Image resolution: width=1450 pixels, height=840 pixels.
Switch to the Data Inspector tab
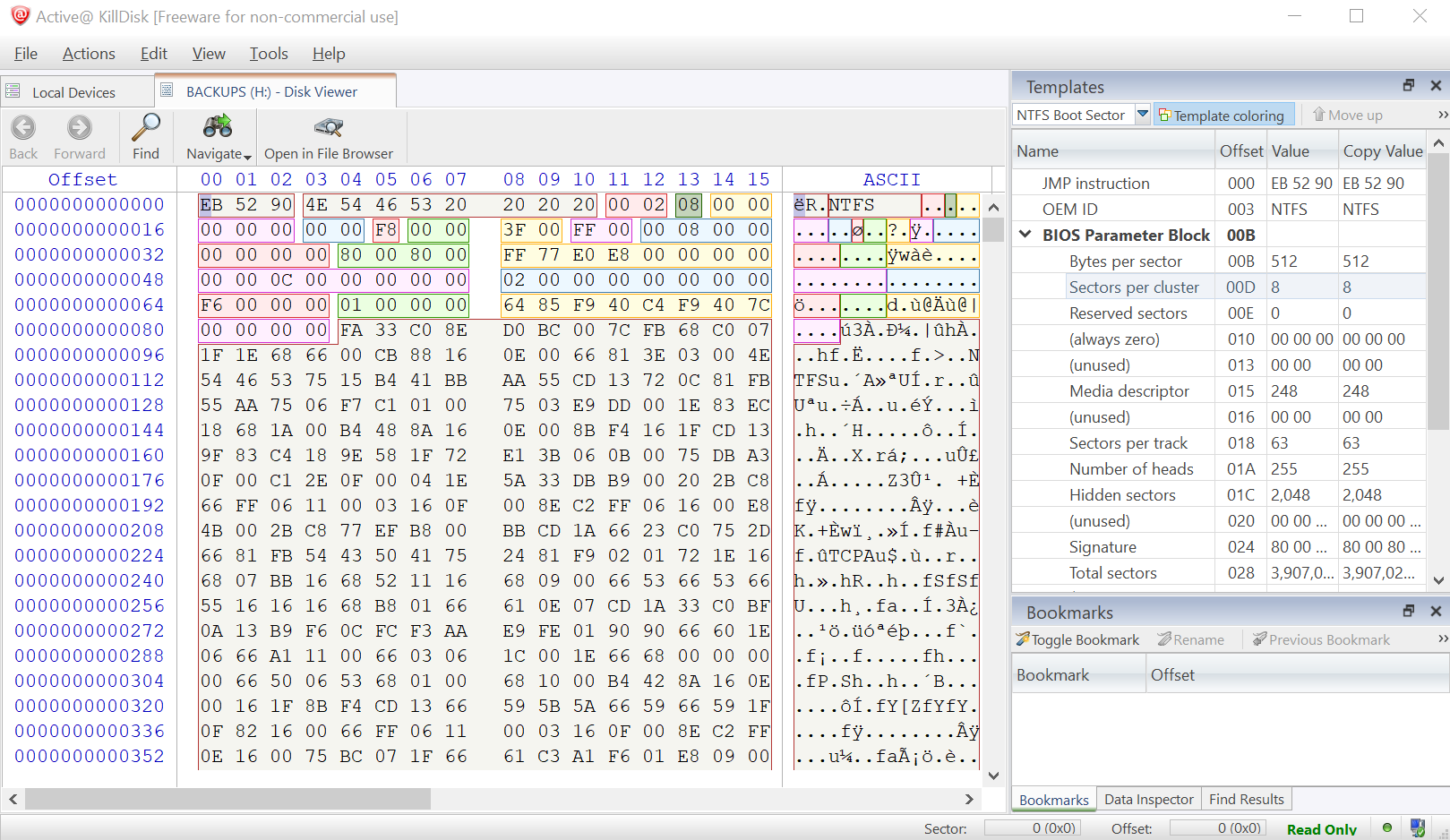tap(1148, 799)
